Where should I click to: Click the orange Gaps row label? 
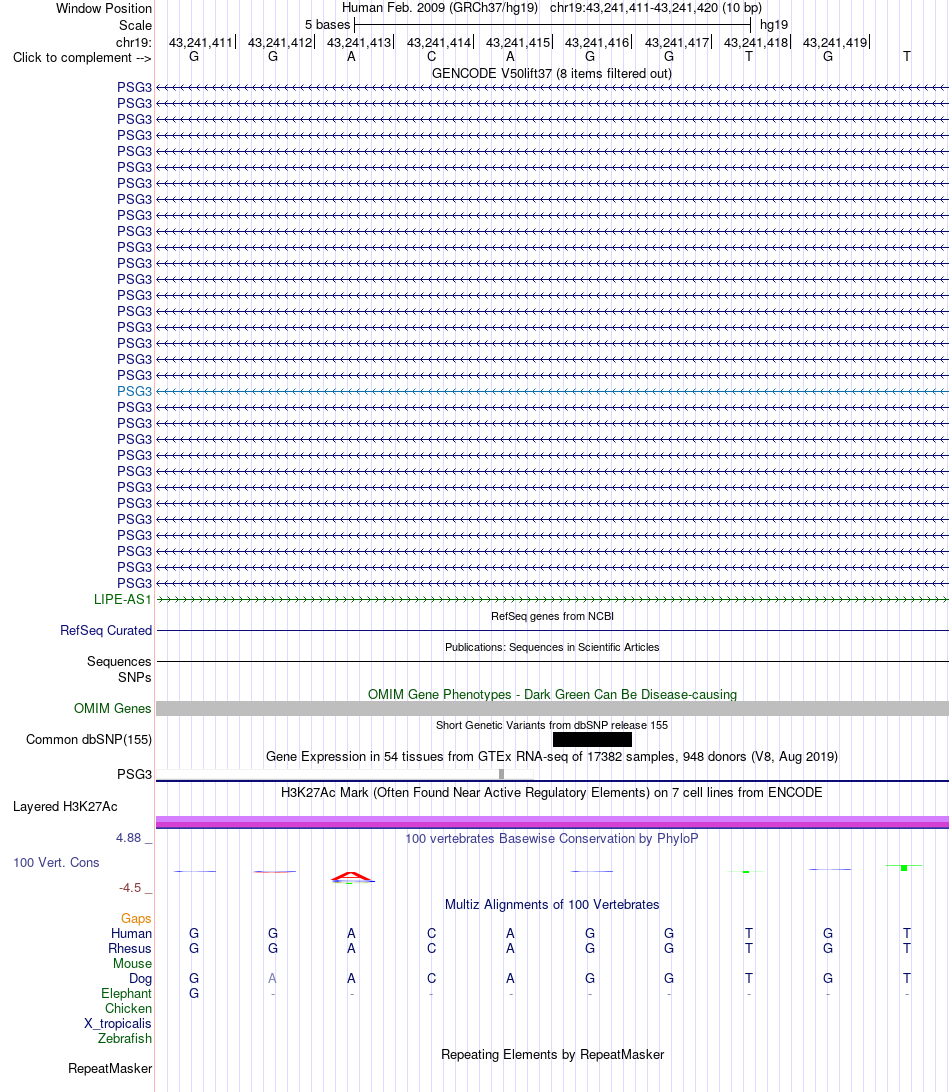[x=137, y=919]
